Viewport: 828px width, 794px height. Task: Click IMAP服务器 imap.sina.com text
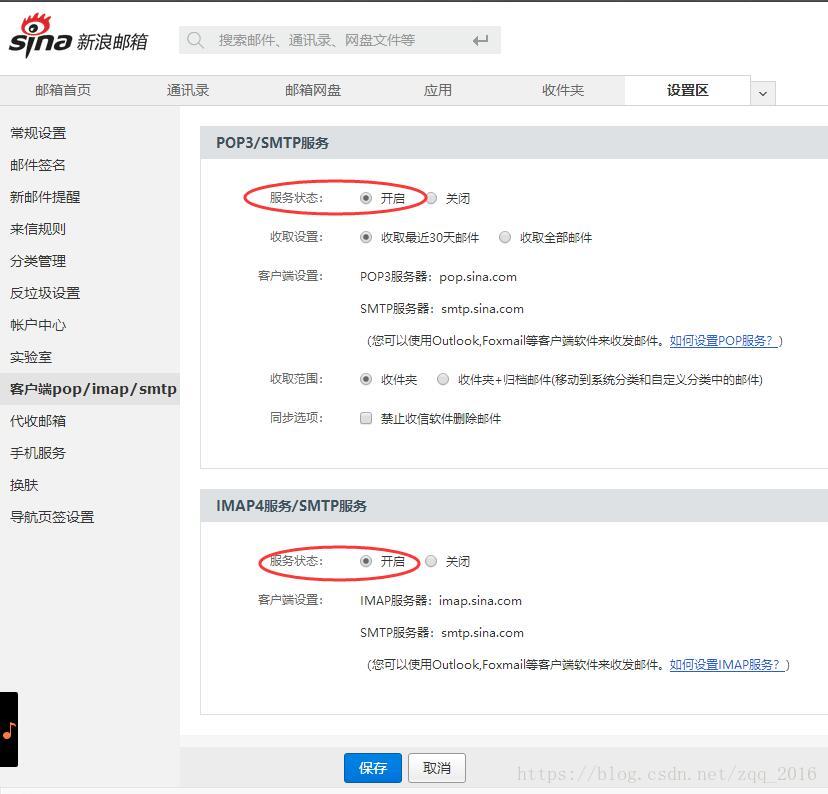coord(440,600)
